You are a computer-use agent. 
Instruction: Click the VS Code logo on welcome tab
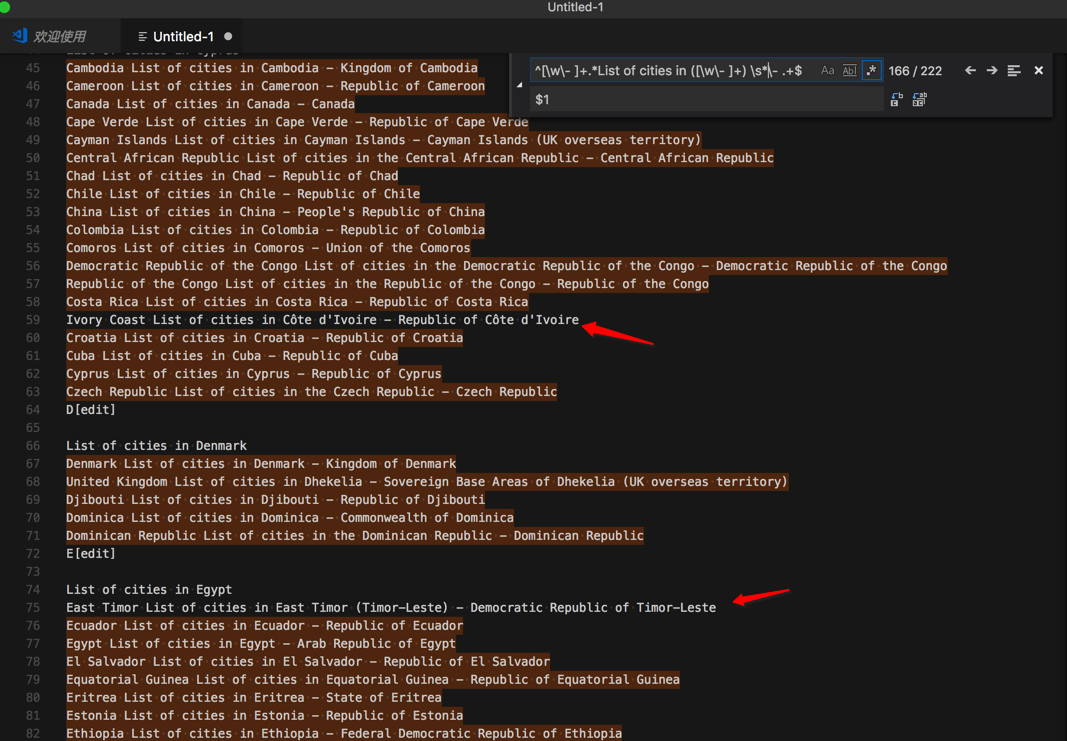(x=20, y=35)
